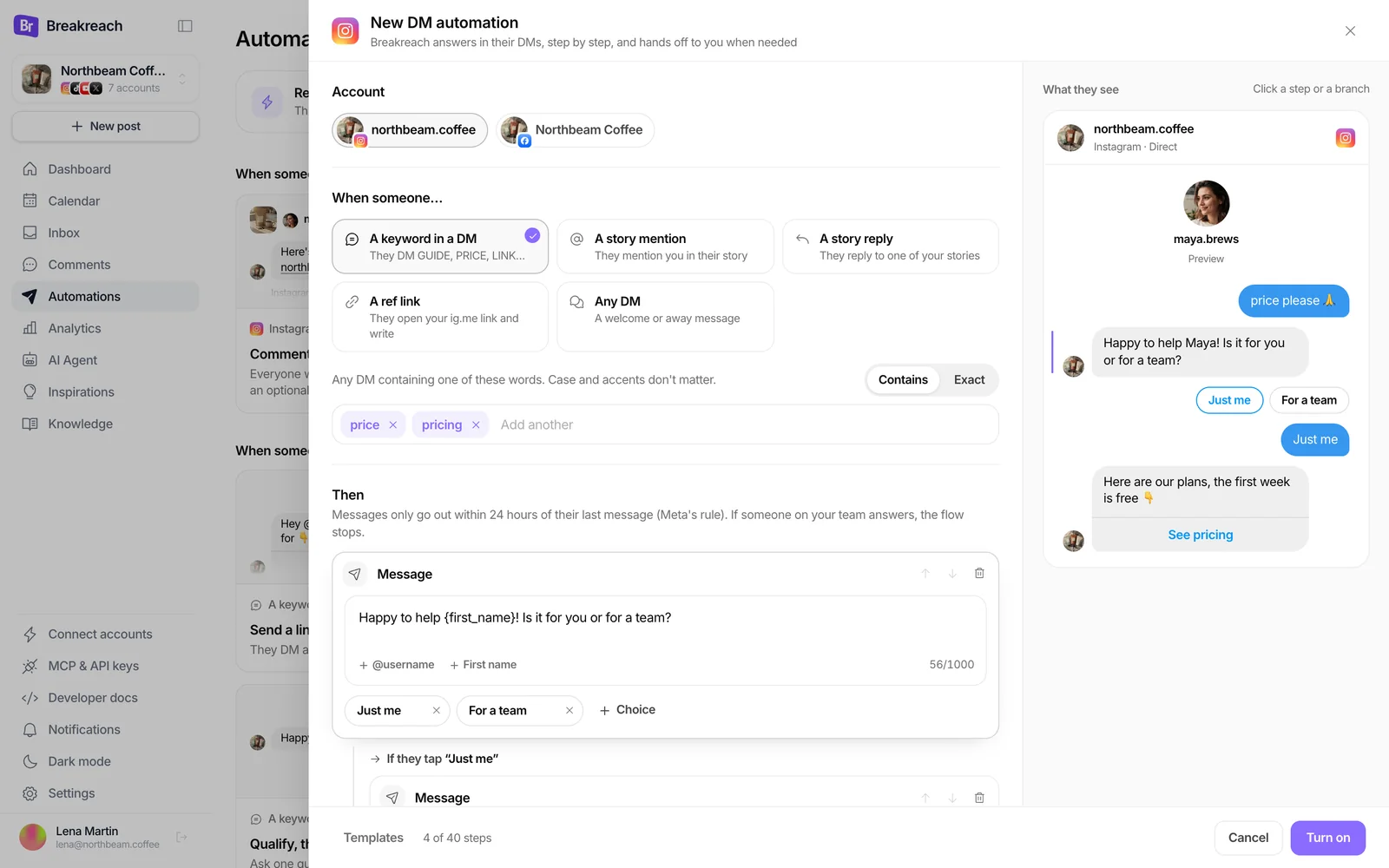
Task: Open Dark mode setting
Action: pos(105,761)
